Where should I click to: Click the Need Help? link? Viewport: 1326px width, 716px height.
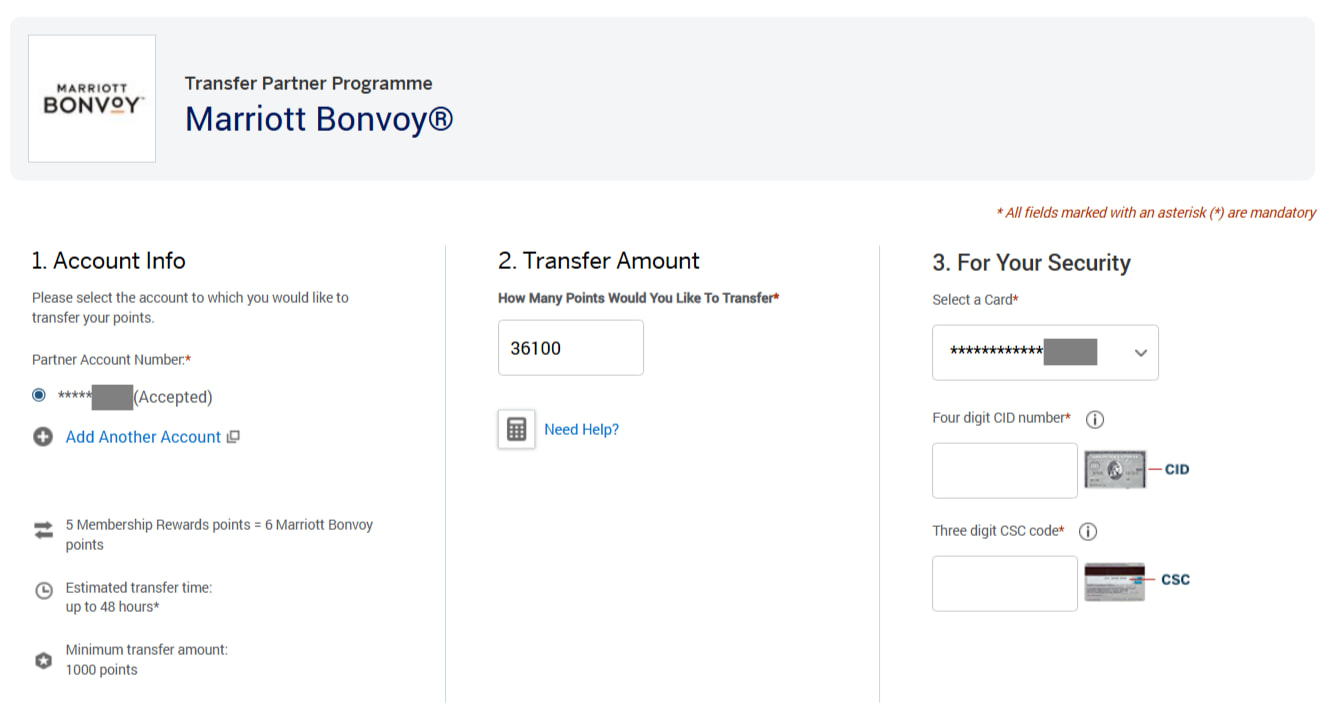tap(581, 429)
